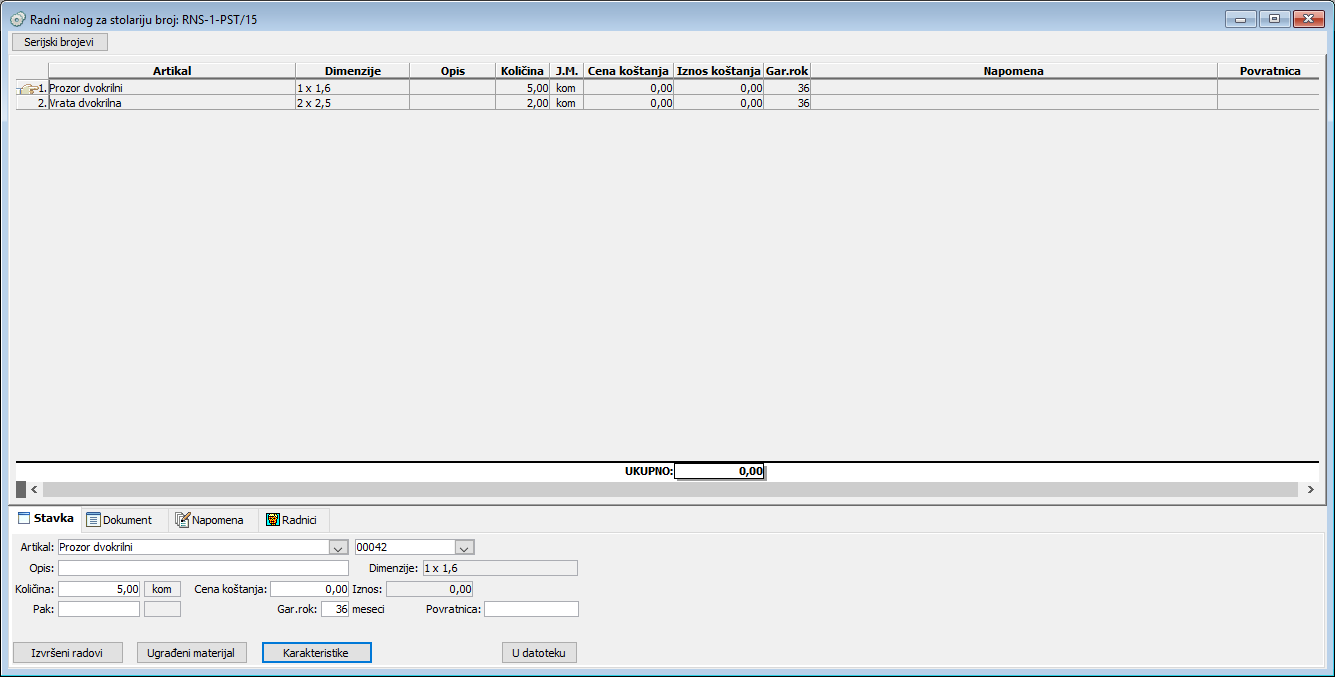
Task: Click the kom unit button next to Količina
Action: tap(162, 589)
